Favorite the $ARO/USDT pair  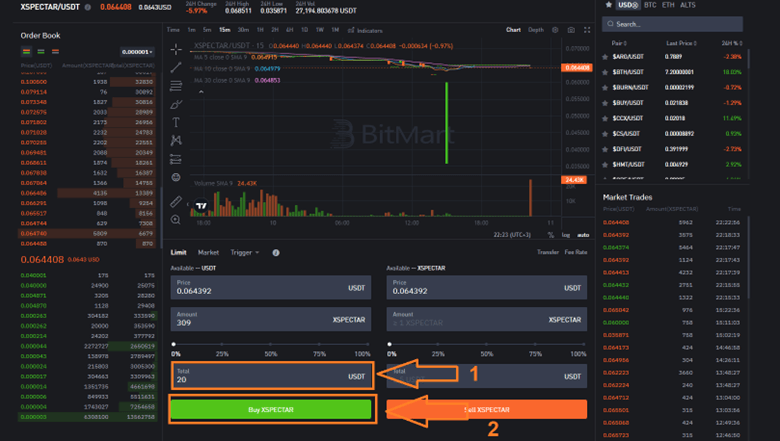tap(605, 57)
